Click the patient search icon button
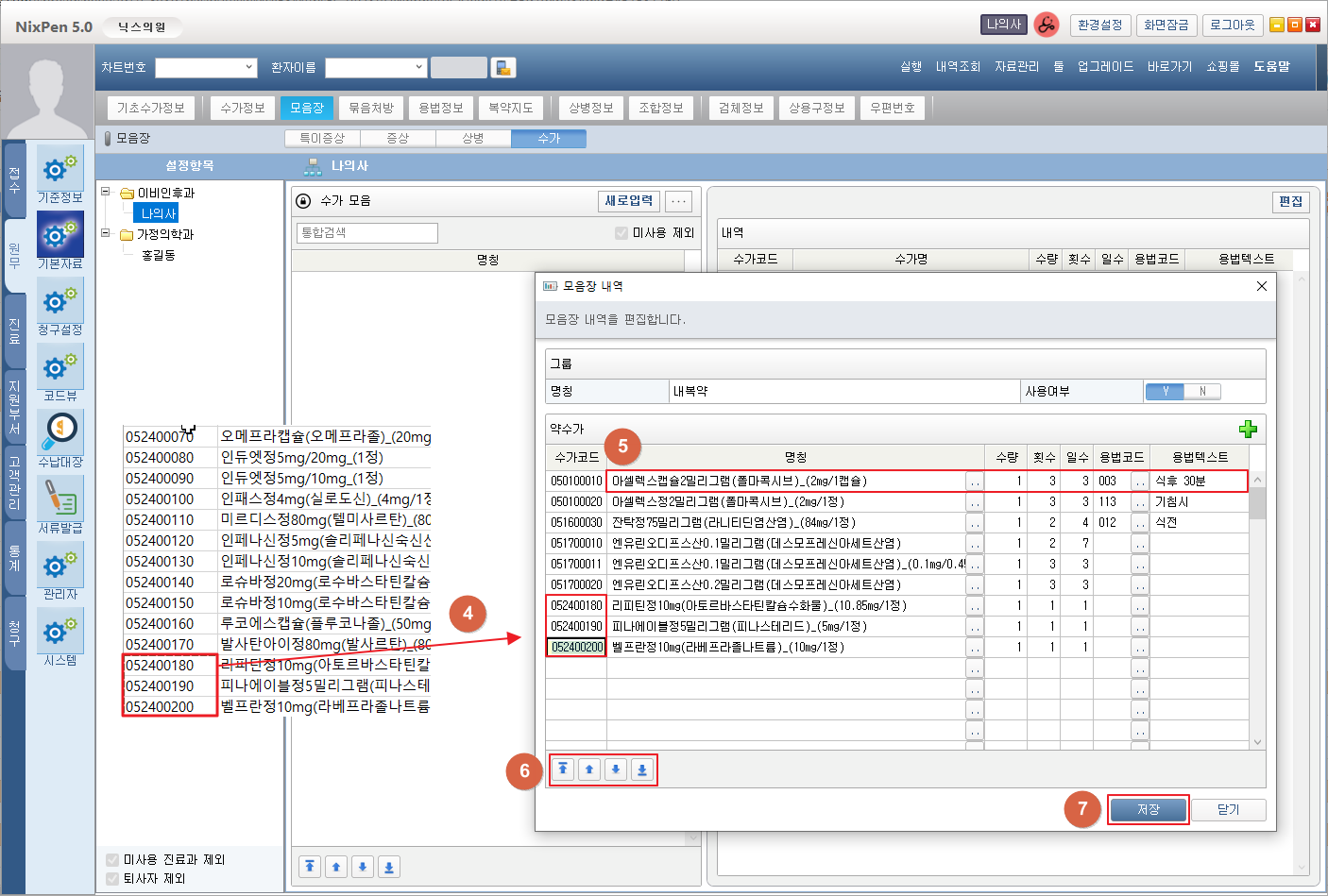 pyautogui.click(x=503, y=67)
